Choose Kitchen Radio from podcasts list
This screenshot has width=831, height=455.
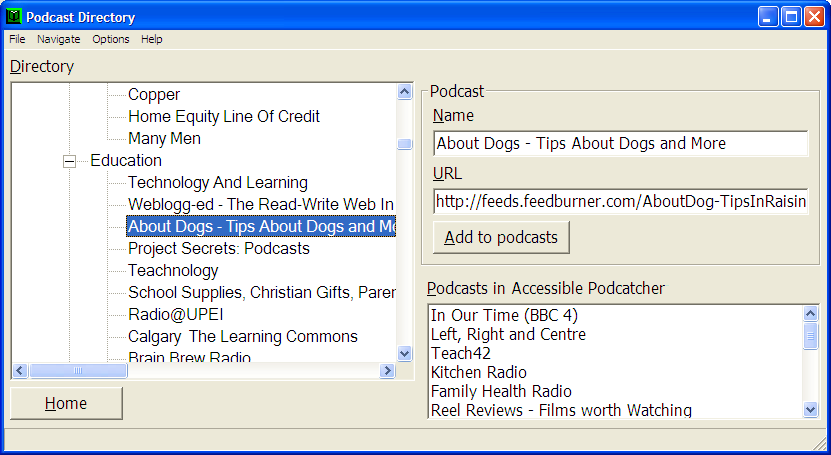(478, 372)
